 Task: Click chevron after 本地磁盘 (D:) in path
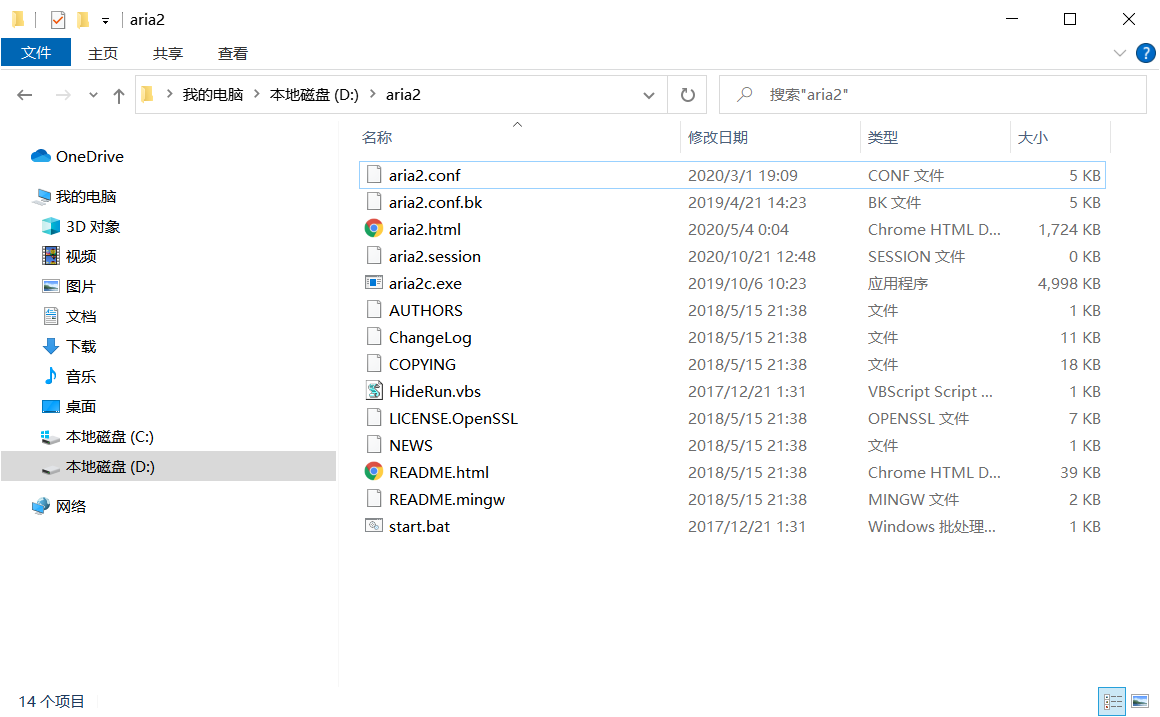point(372,94)
